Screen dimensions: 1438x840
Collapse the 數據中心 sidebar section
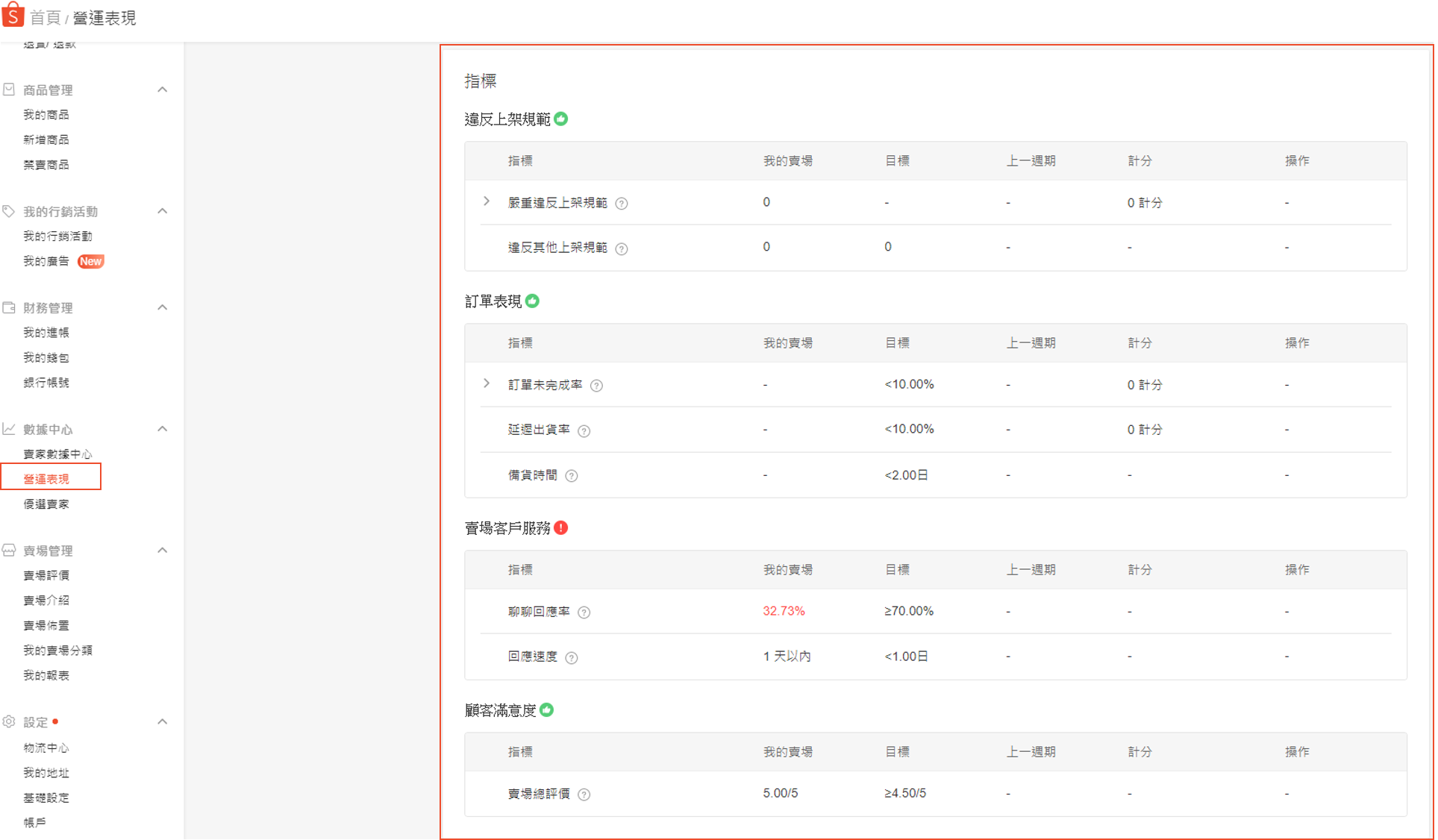pos(162,429)
